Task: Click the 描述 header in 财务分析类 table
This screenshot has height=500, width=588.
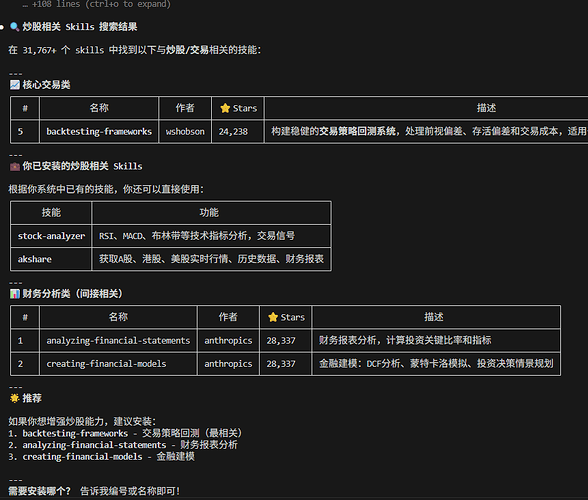Action: click(436, 317)
